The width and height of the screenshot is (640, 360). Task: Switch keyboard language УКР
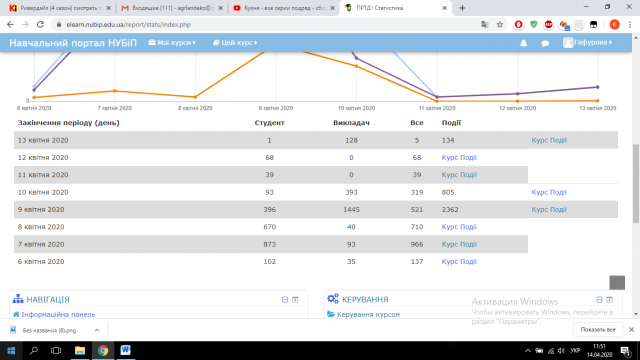pos(576,351)
